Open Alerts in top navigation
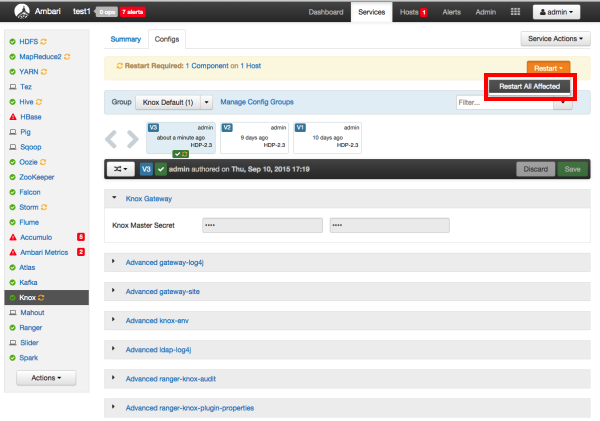Screen dimensions: 600x421 [452, 12]
